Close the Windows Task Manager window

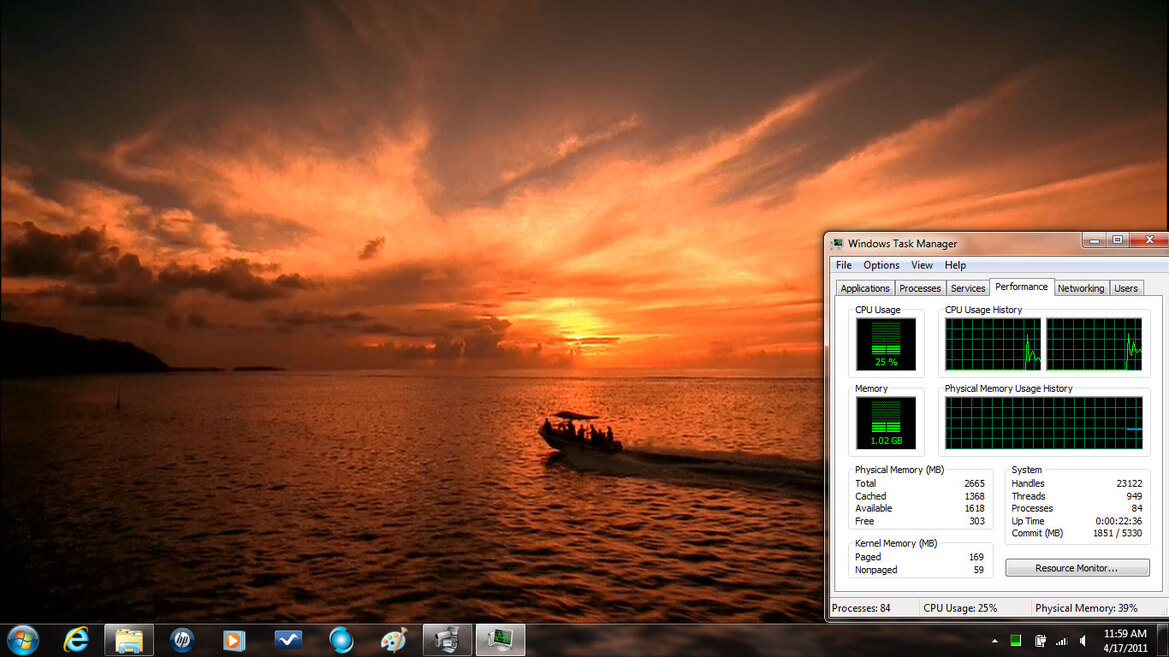(x=1149, y=240)
